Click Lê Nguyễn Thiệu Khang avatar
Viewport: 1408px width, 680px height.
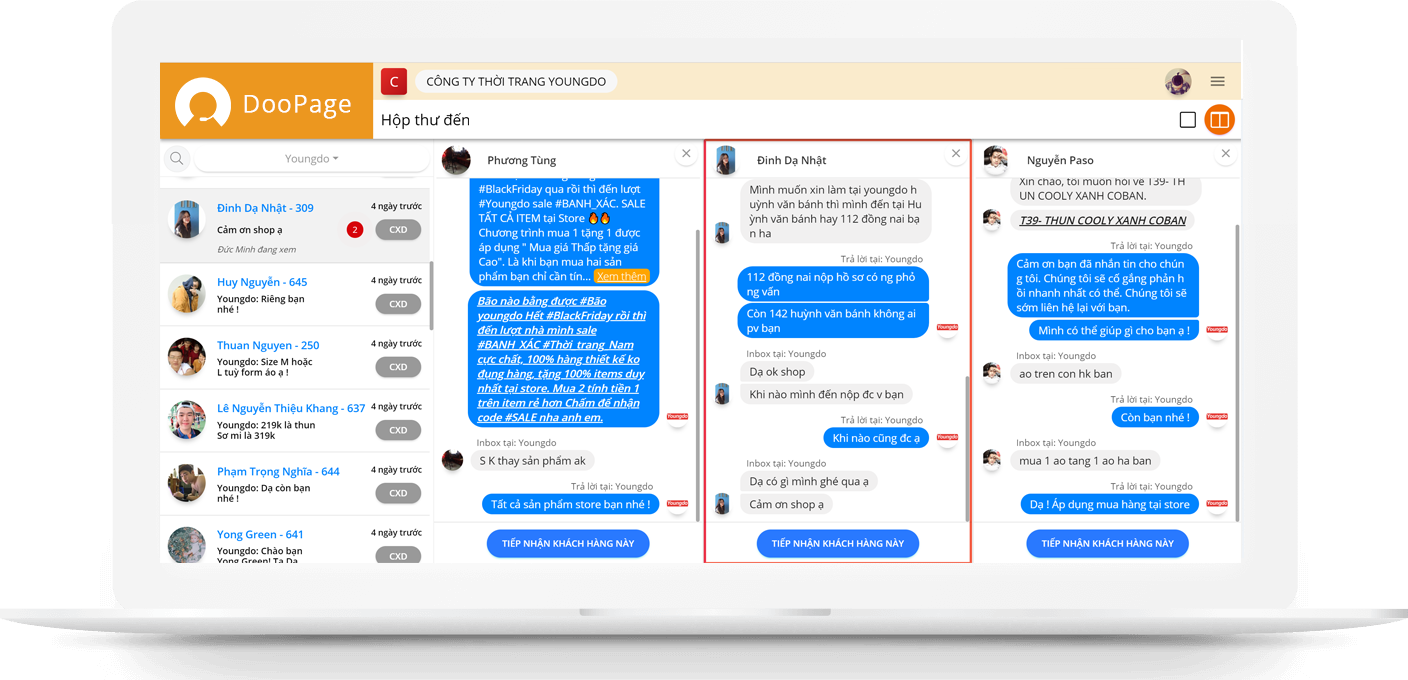[x=186, y=420]
